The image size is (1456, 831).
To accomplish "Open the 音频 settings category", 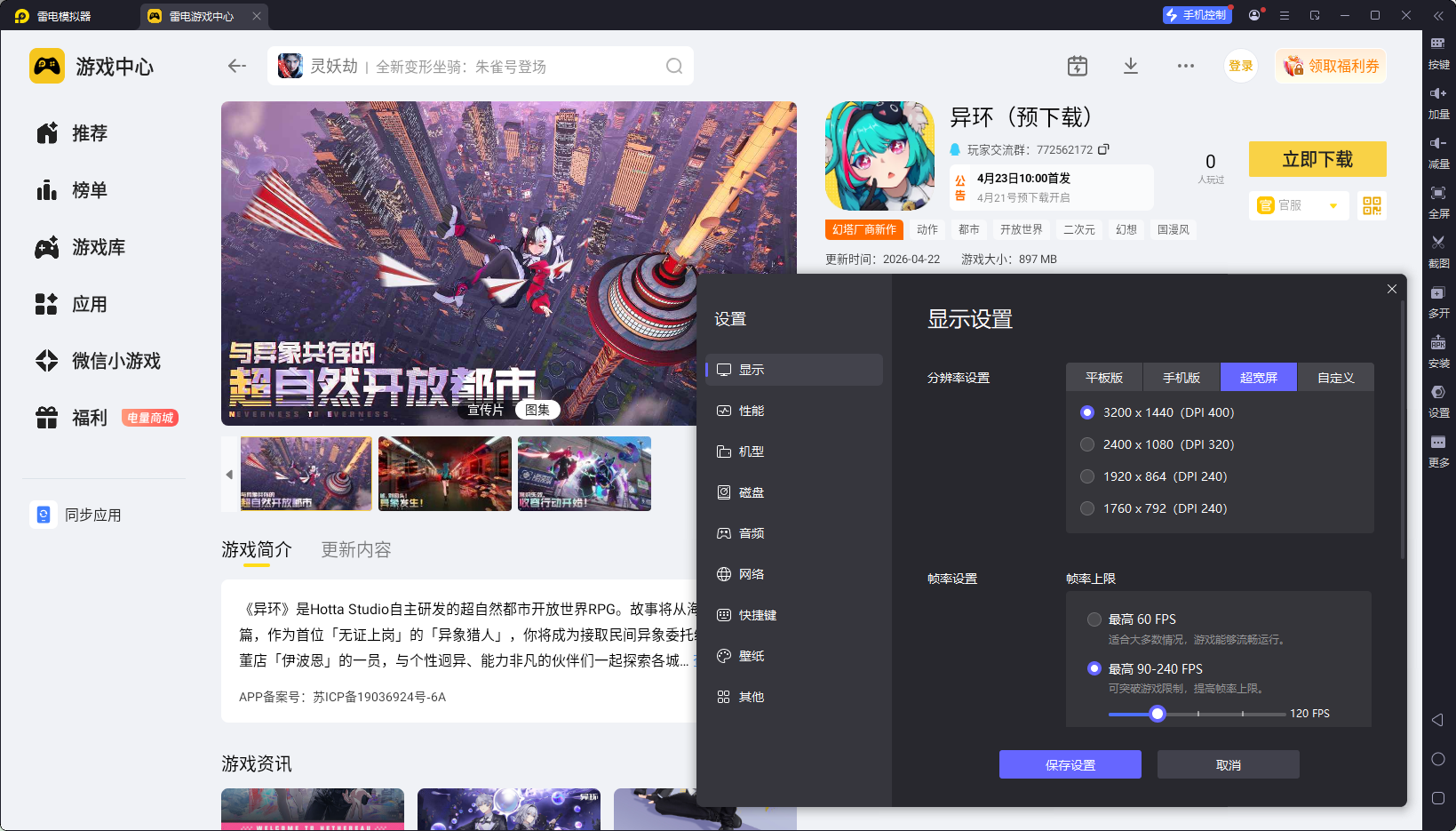I will pyautogui.click(x=794, y=533).
